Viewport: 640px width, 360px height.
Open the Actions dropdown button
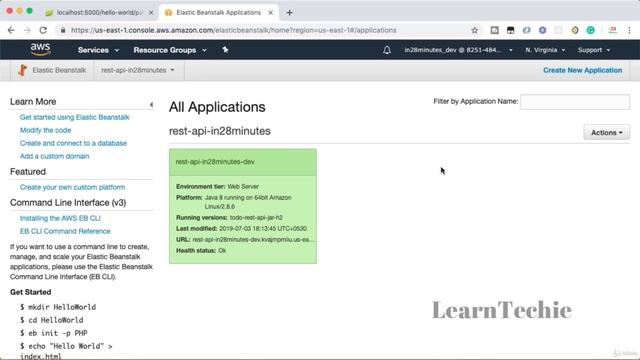[x=607, y=133]
